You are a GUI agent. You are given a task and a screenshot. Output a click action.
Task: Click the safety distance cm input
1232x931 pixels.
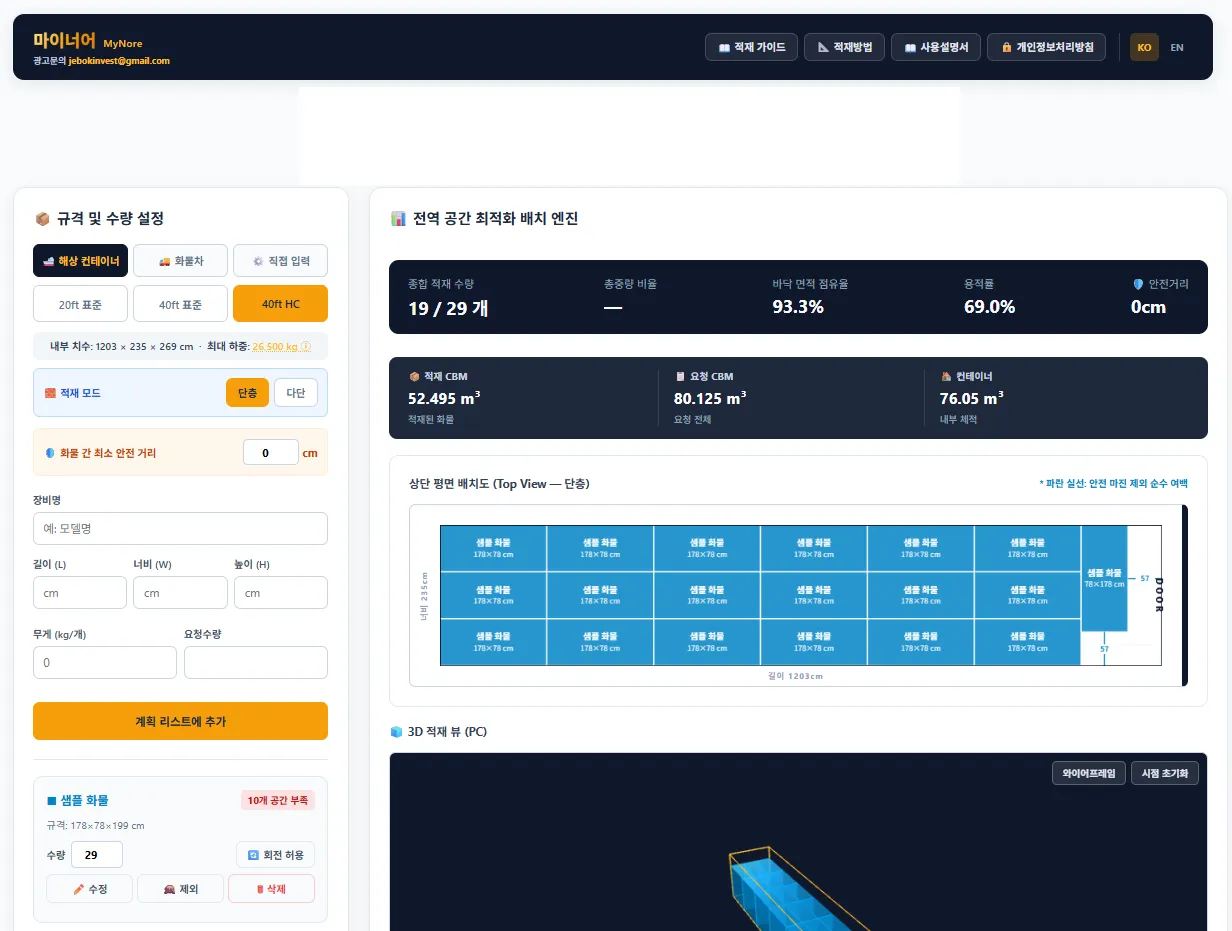pyautogui.click(x=271, y=453)
